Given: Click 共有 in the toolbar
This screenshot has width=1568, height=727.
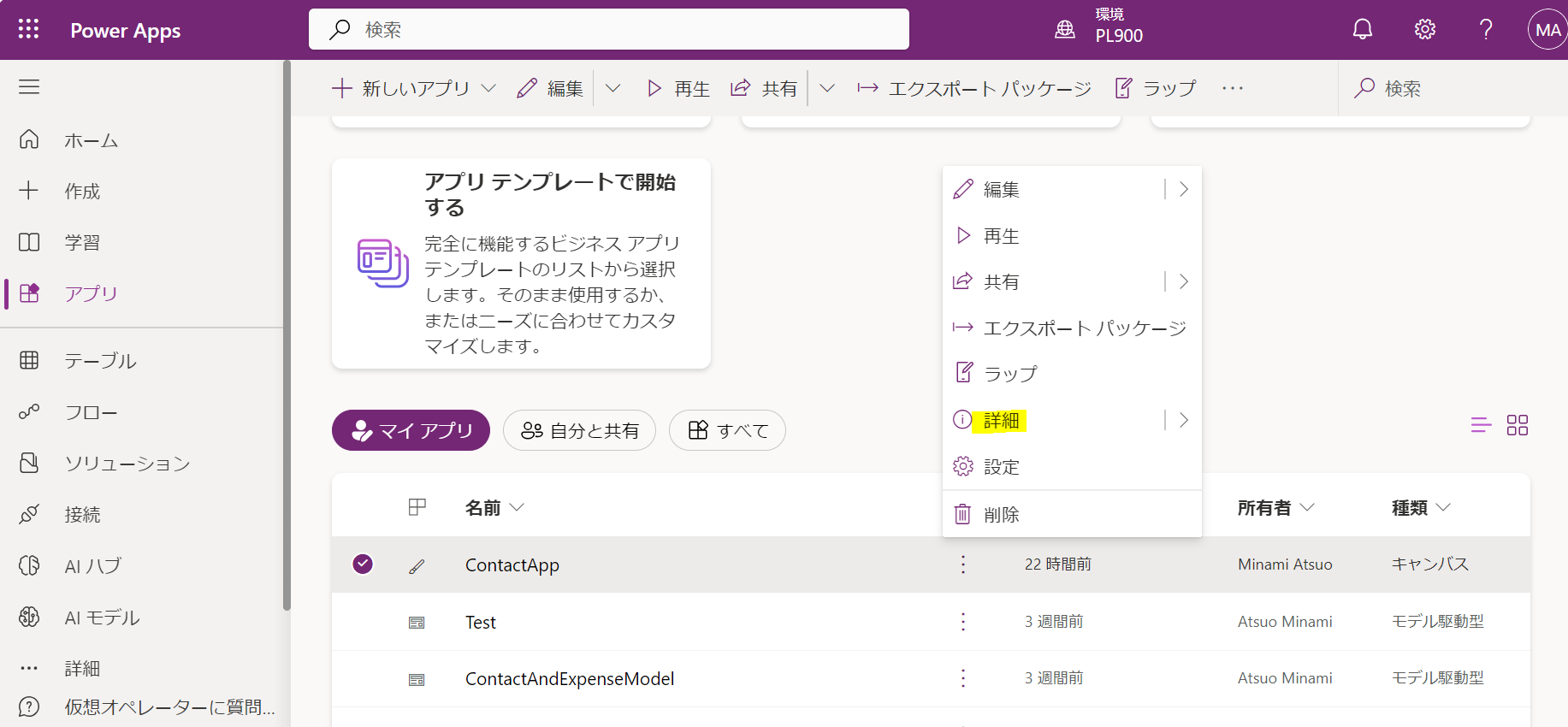Looking at the screenshot, I should pos(764,88).
